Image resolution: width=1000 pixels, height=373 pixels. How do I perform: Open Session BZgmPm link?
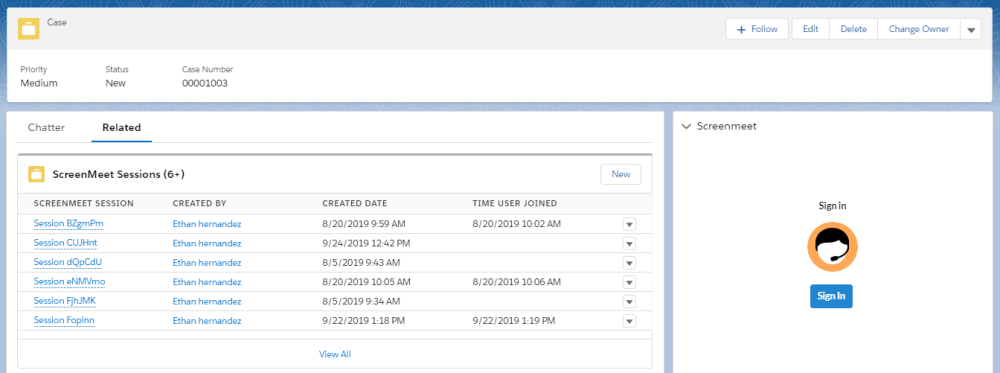(x=68, y=224)
